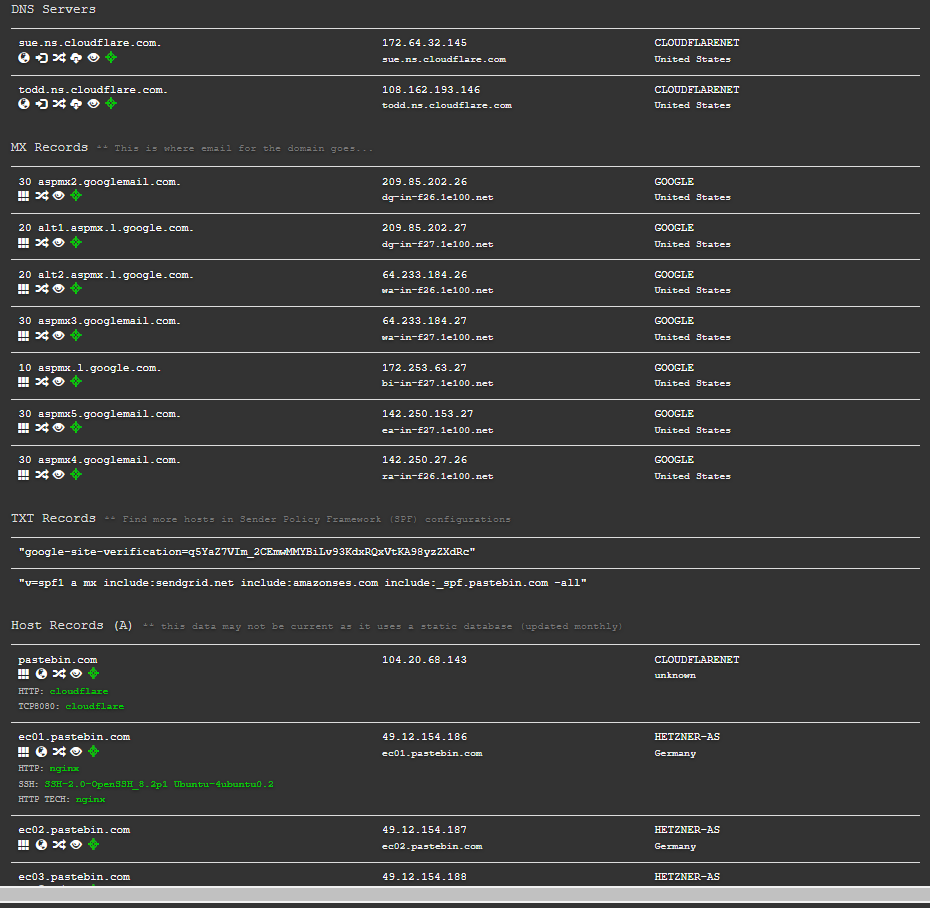
Task: Click eye icon under aspmx.l.google.com
Action: [58, 382]
